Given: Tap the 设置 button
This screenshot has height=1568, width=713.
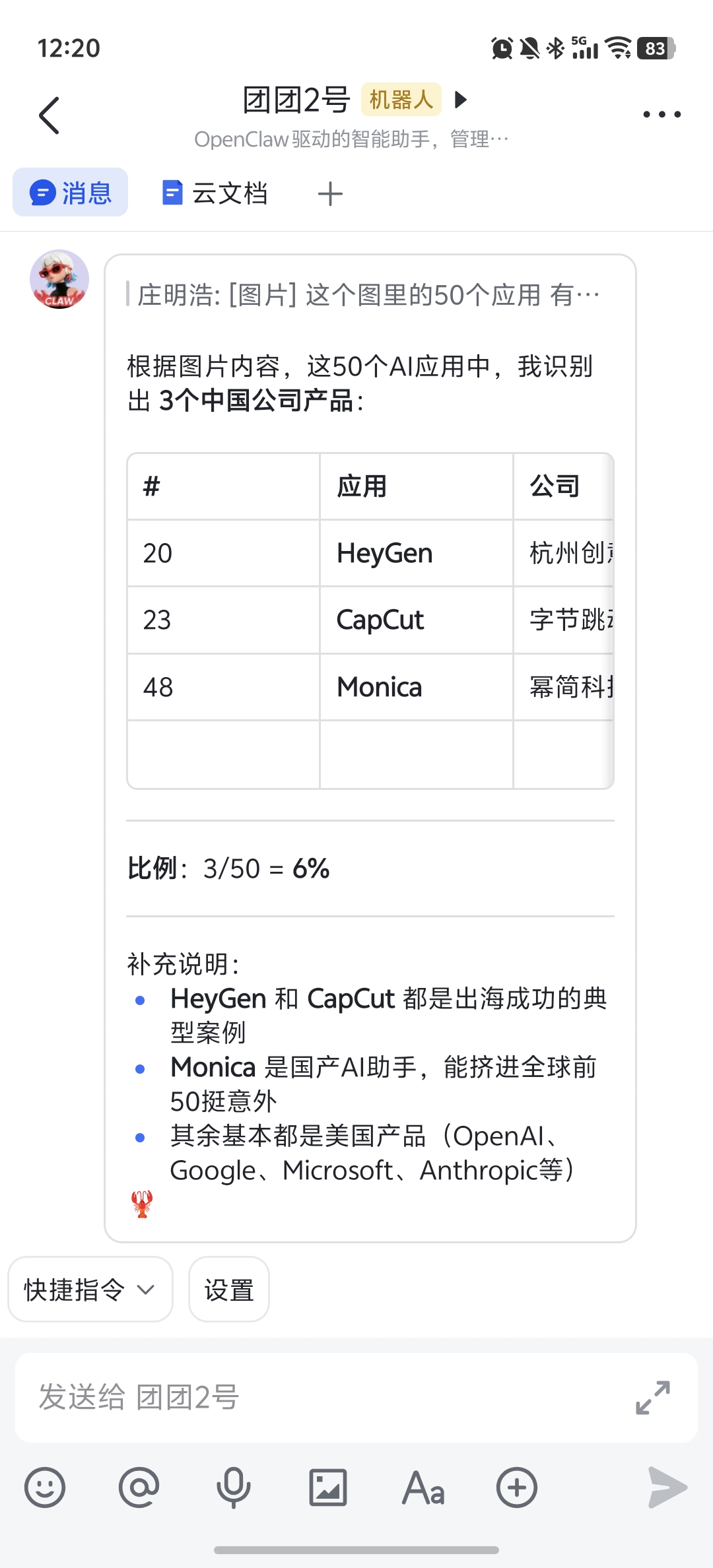Looking at the screenshot, I should tap(229, 1290).
